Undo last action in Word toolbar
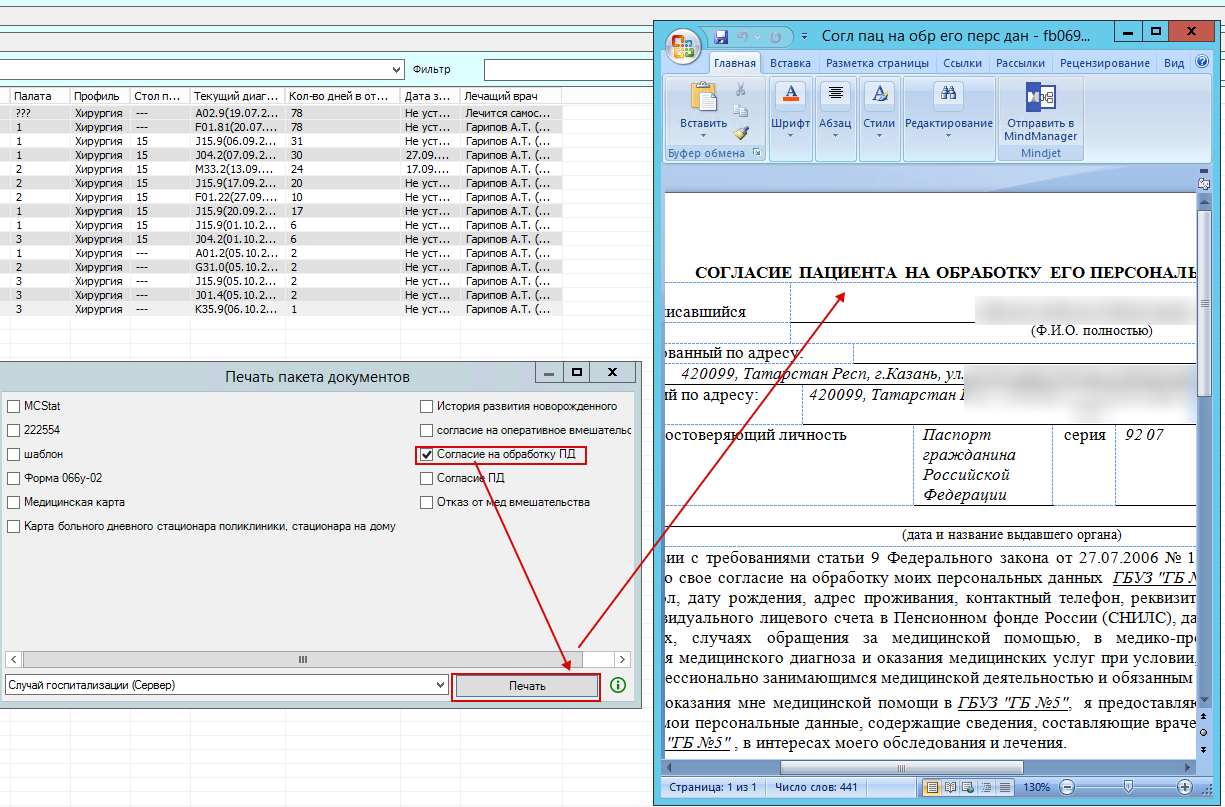The width and height of the screenshot is (1225, 807). pos(743,36)
